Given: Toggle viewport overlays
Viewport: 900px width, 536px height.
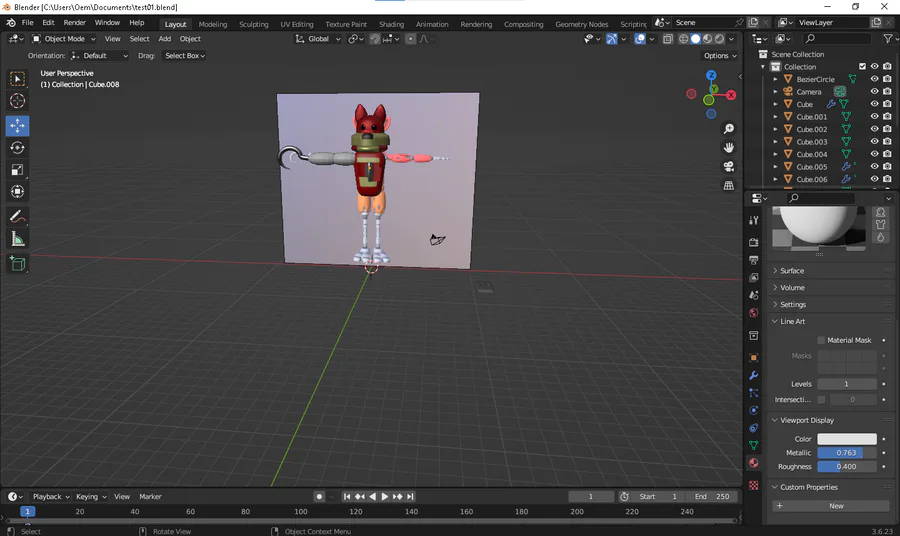Looking at the screenshot, I should pyautogui.click(x=639, y=39).
